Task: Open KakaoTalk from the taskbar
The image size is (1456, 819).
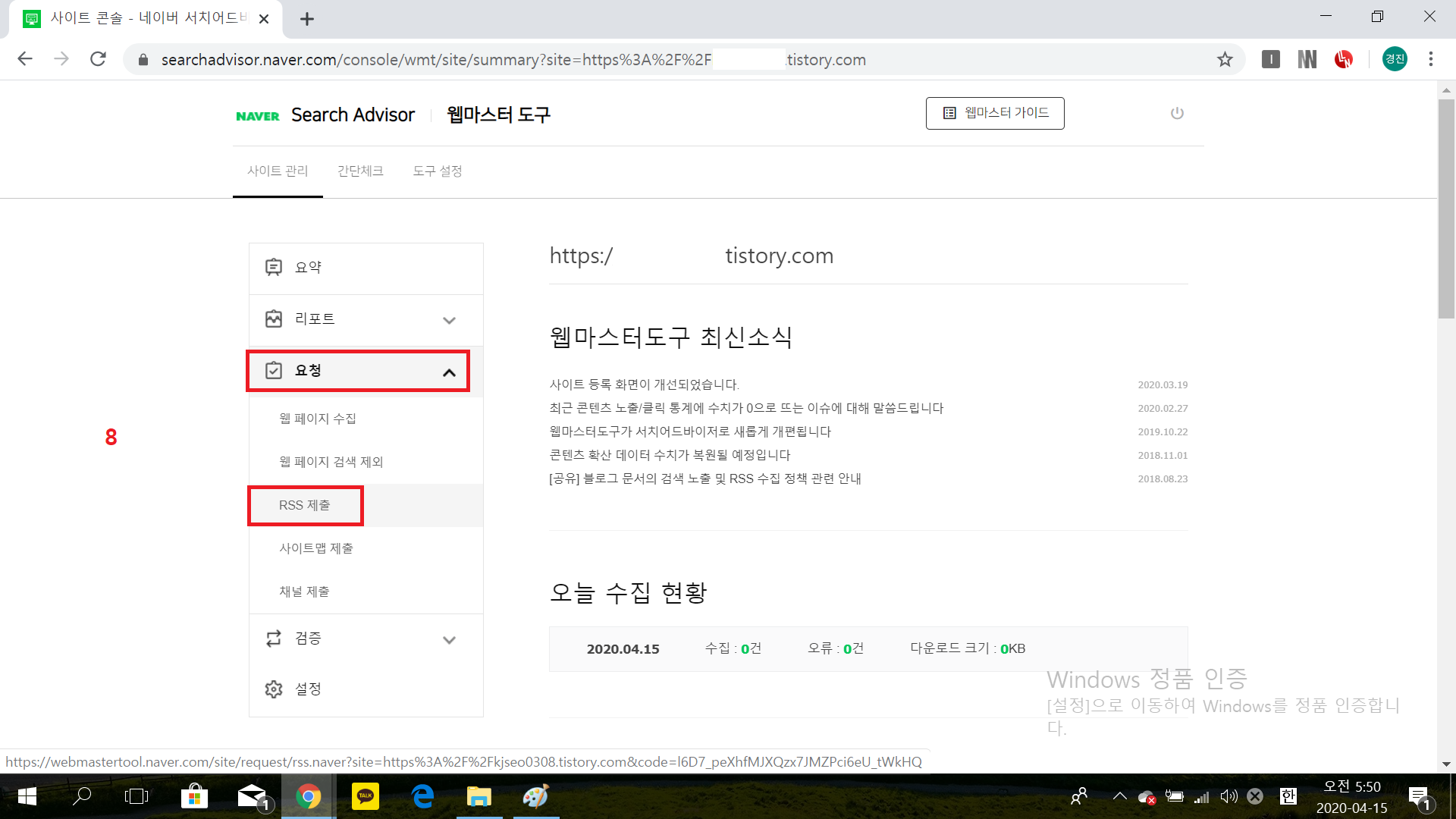Action: (x=366, y=796)
